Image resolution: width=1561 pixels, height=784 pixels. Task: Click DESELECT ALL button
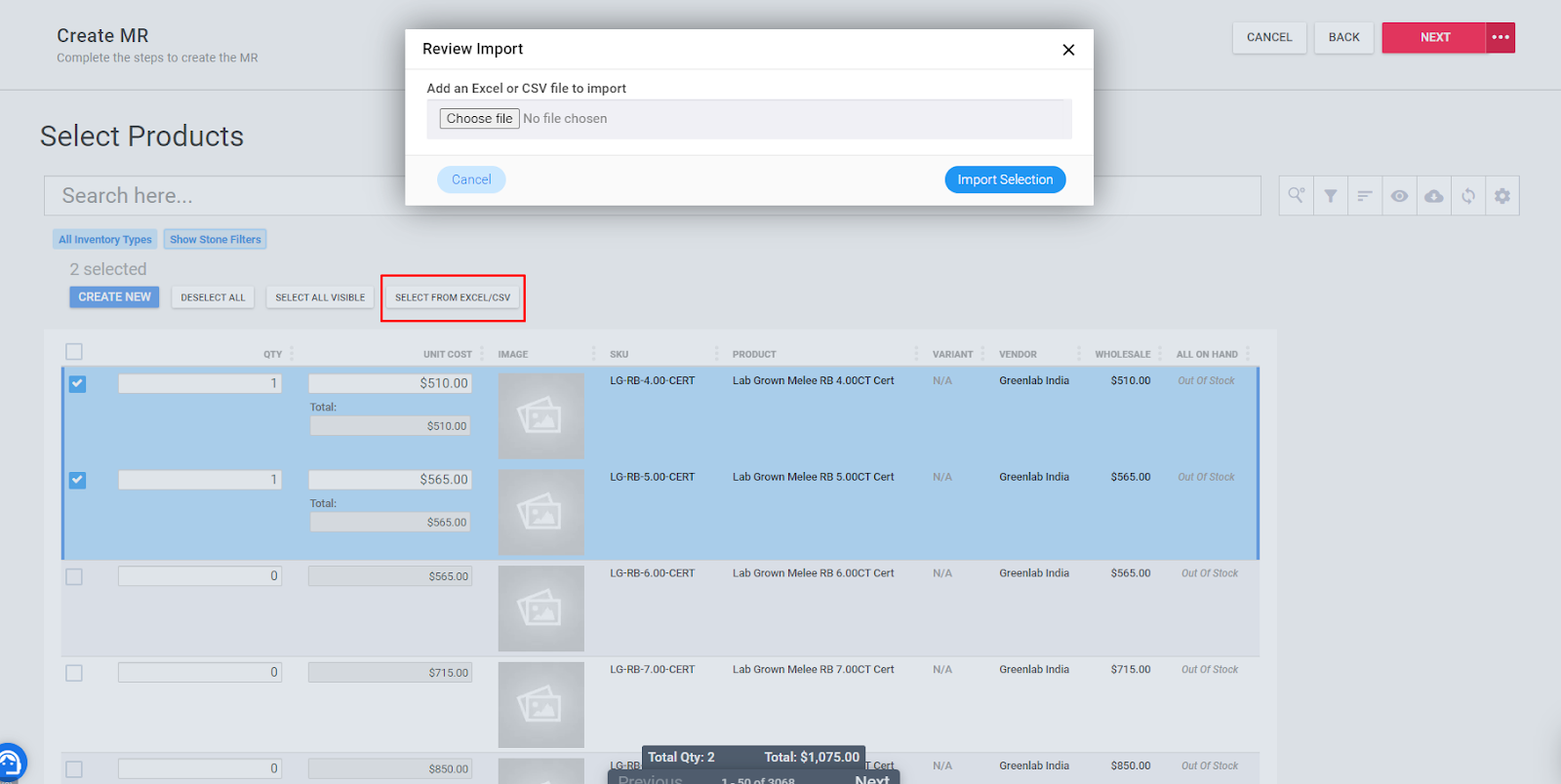pos(213,297)
